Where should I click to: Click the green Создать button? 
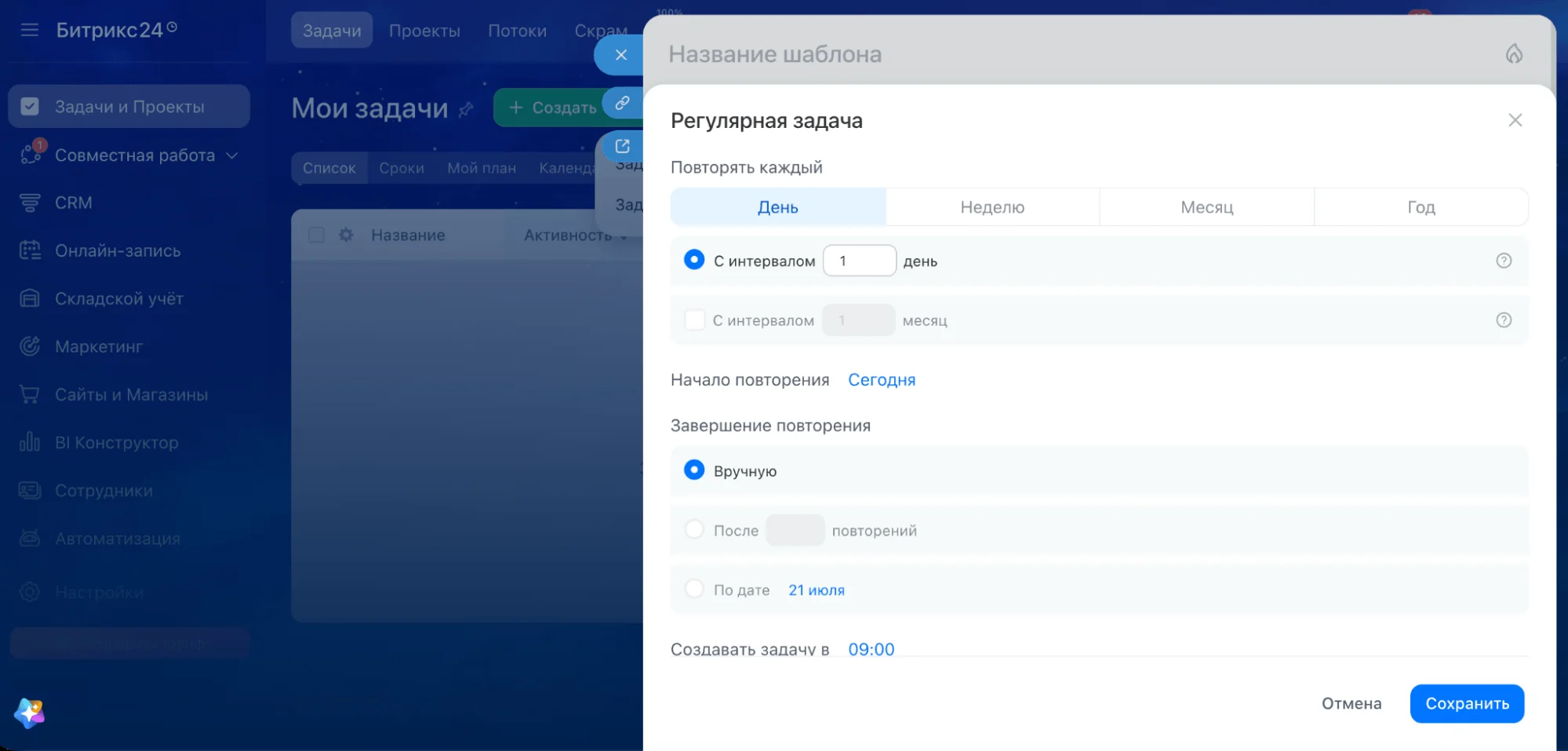[551, 108]
